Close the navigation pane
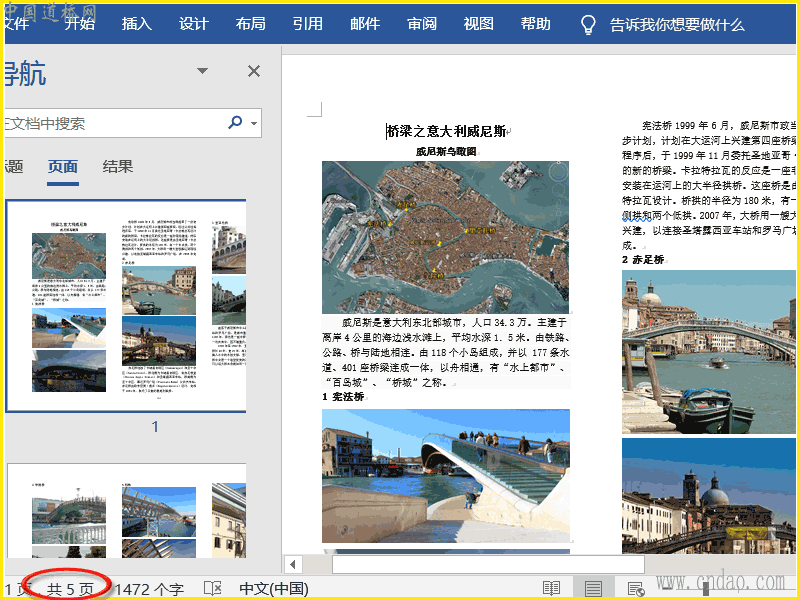This screenshot has width=800, height=600. [254, 71]
